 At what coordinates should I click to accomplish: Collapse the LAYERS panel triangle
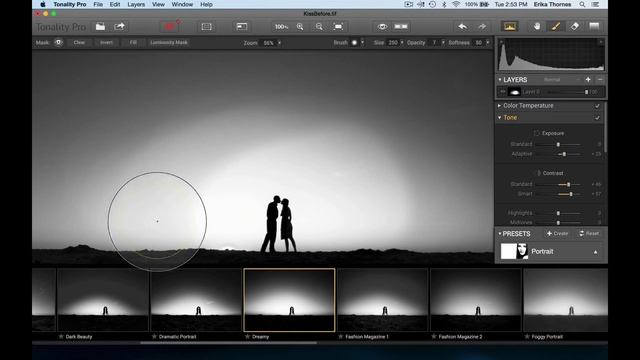click(500, 80)
